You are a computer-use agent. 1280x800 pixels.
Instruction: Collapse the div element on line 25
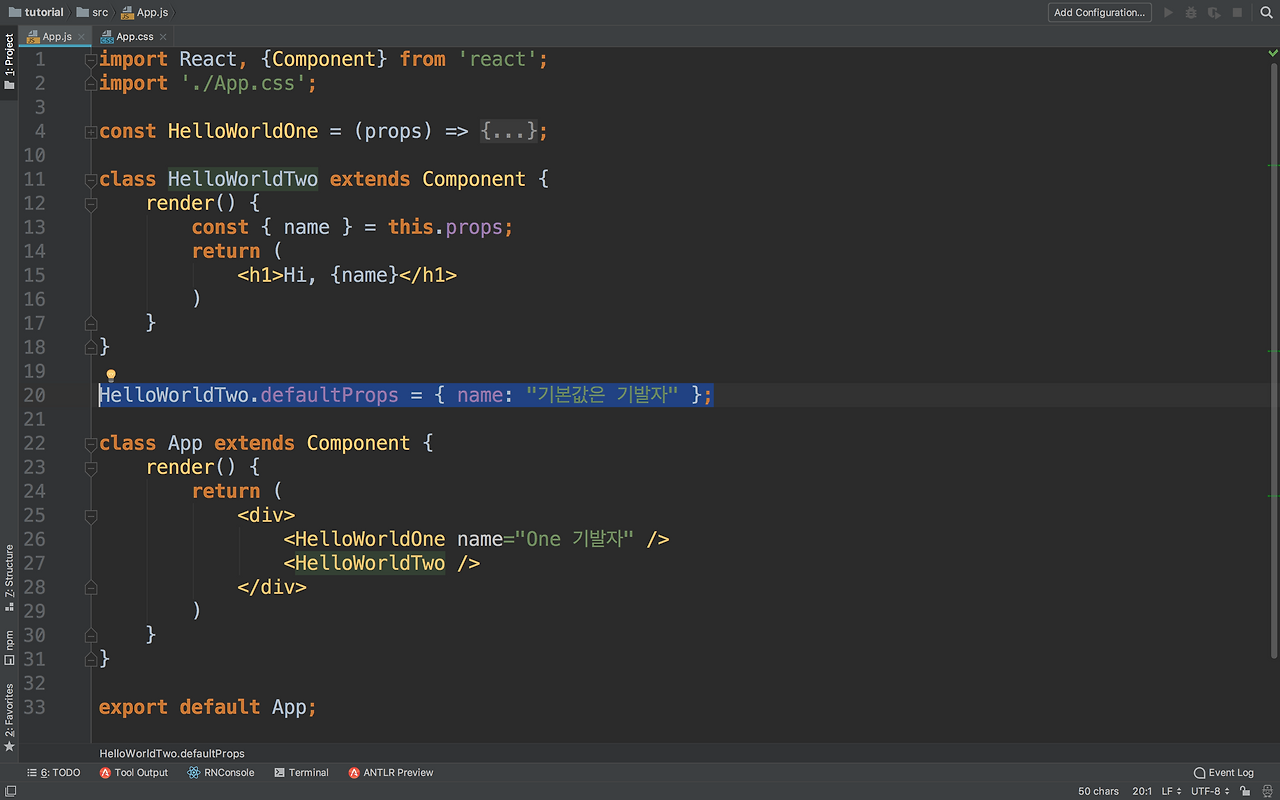click(x=91, y=516)
